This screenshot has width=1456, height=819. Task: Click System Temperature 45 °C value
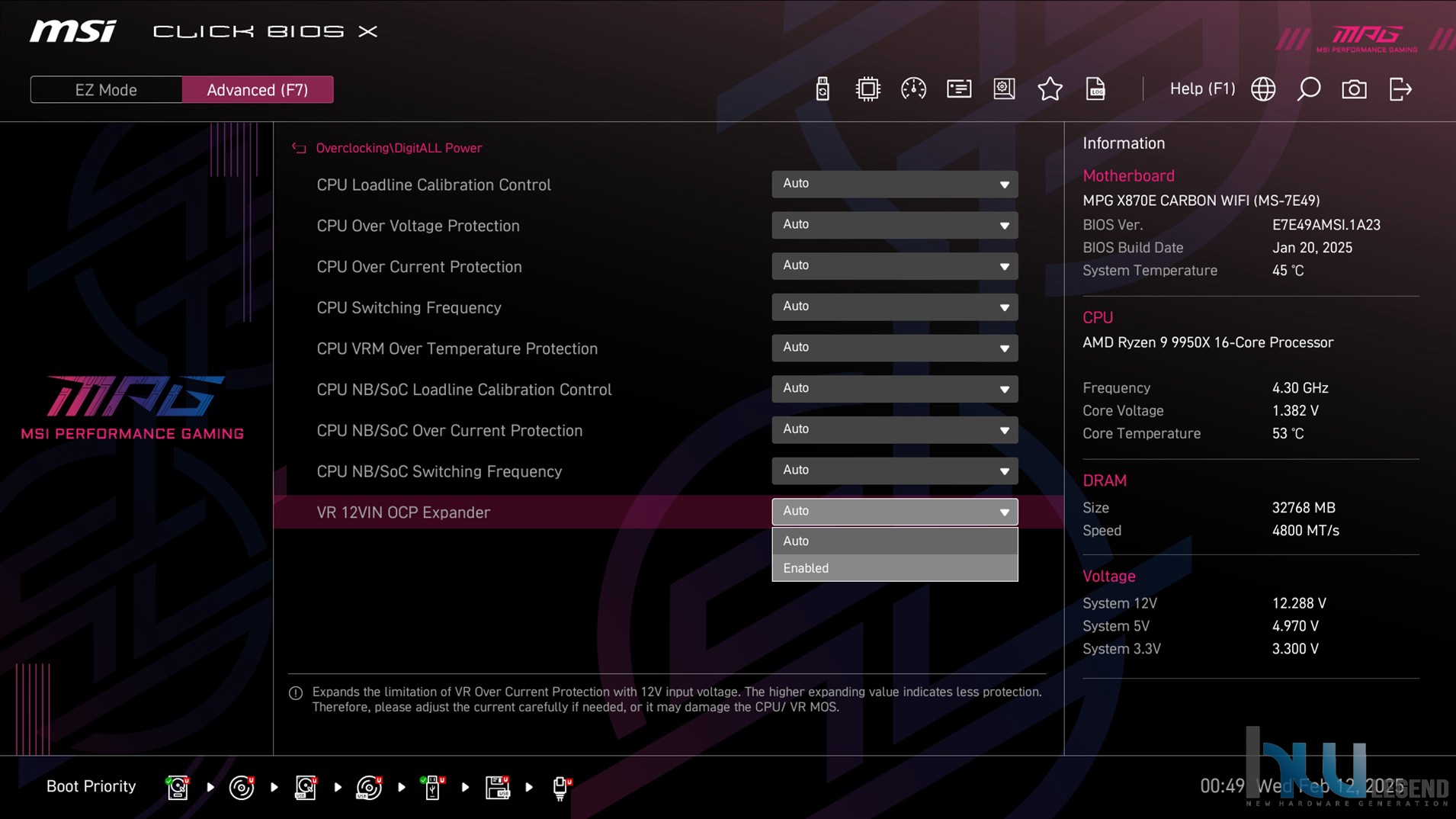click(x=1288, y=271)
